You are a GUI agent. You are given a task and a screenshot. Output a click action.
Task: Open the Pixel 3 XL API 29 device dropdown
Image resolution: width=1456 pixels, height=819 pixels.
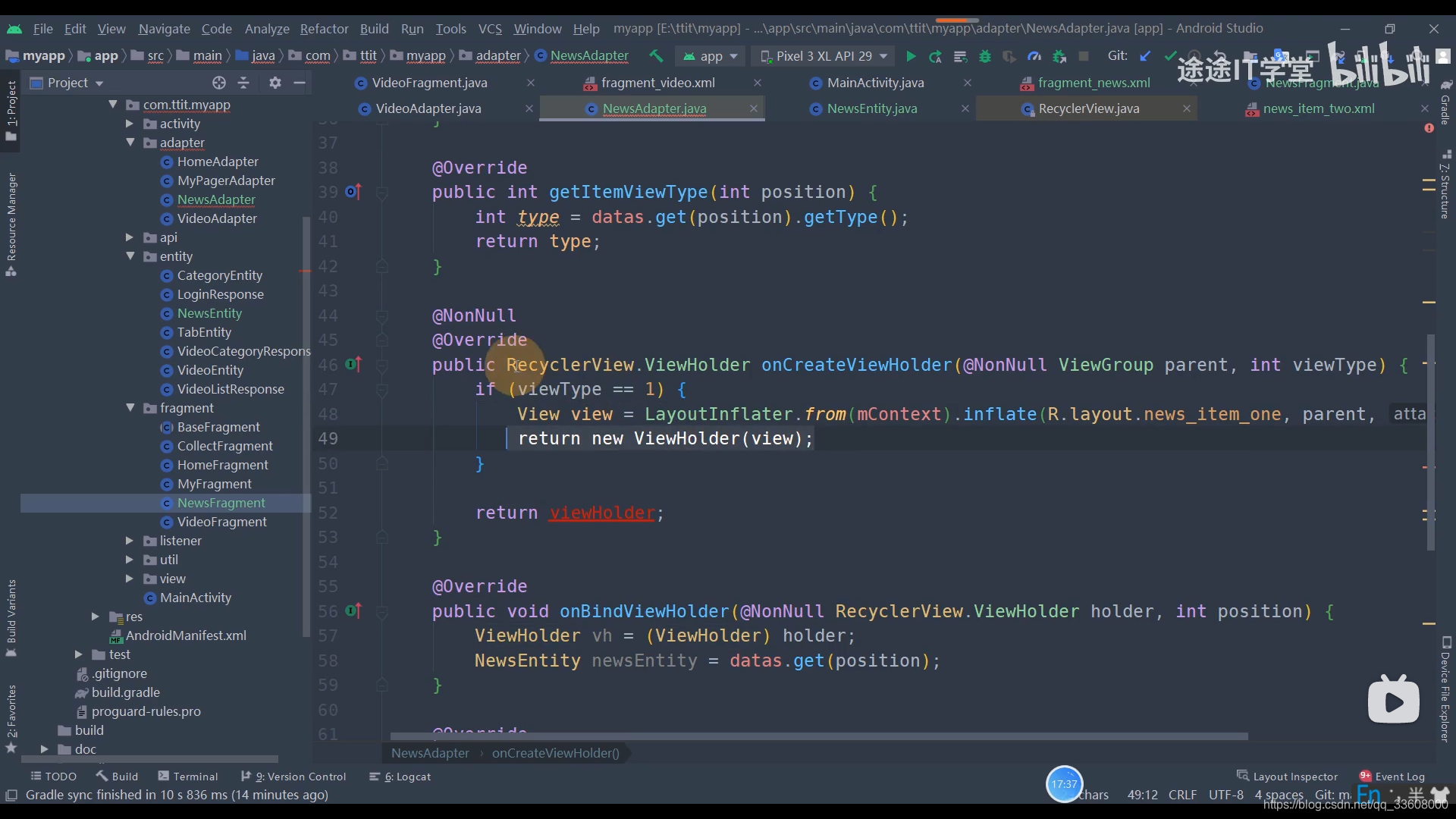point(824,56)
